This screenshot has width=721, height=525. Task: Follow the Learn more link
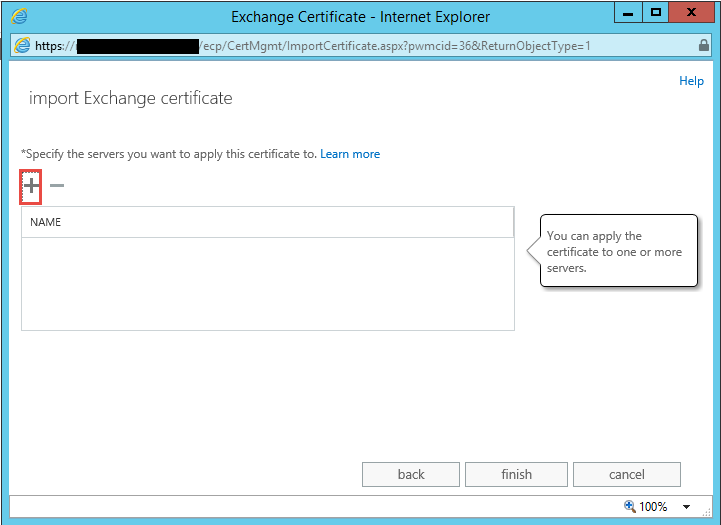pos(350,154)
